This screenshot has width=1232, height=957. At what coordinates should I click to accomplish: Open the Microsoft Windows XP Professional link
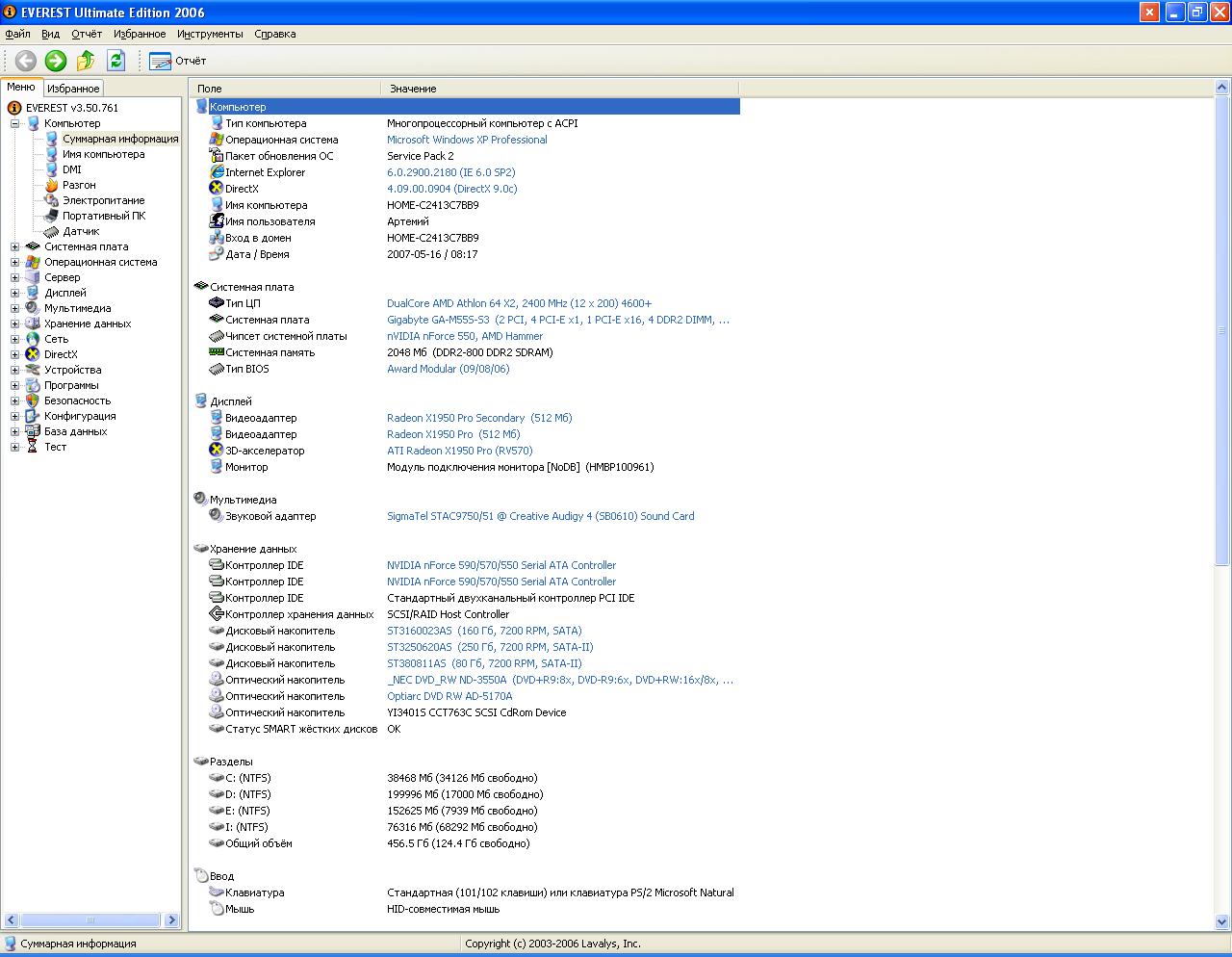(467, 140)
